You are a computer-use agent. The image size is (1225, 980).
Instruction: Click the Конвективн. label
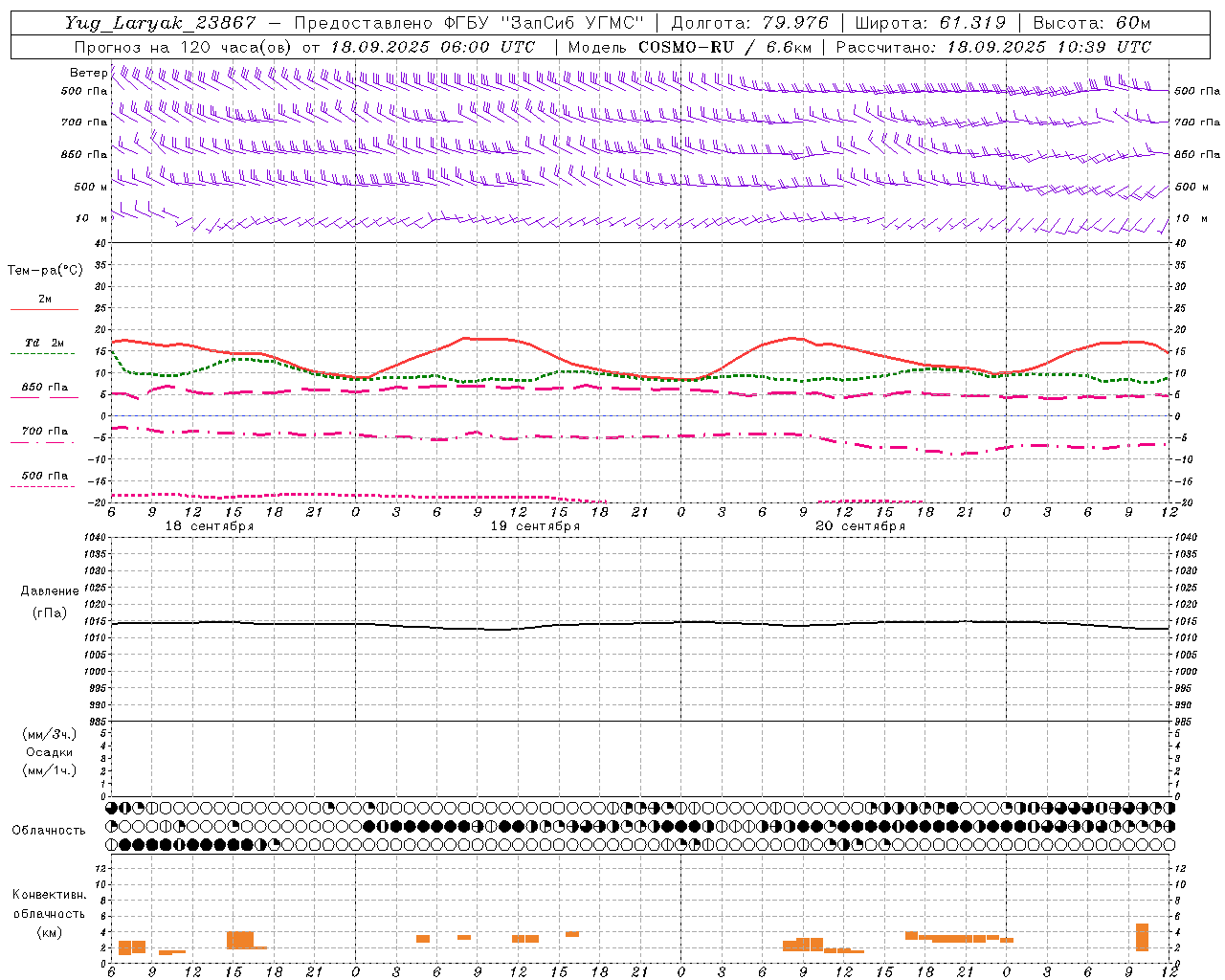(49, 895)
